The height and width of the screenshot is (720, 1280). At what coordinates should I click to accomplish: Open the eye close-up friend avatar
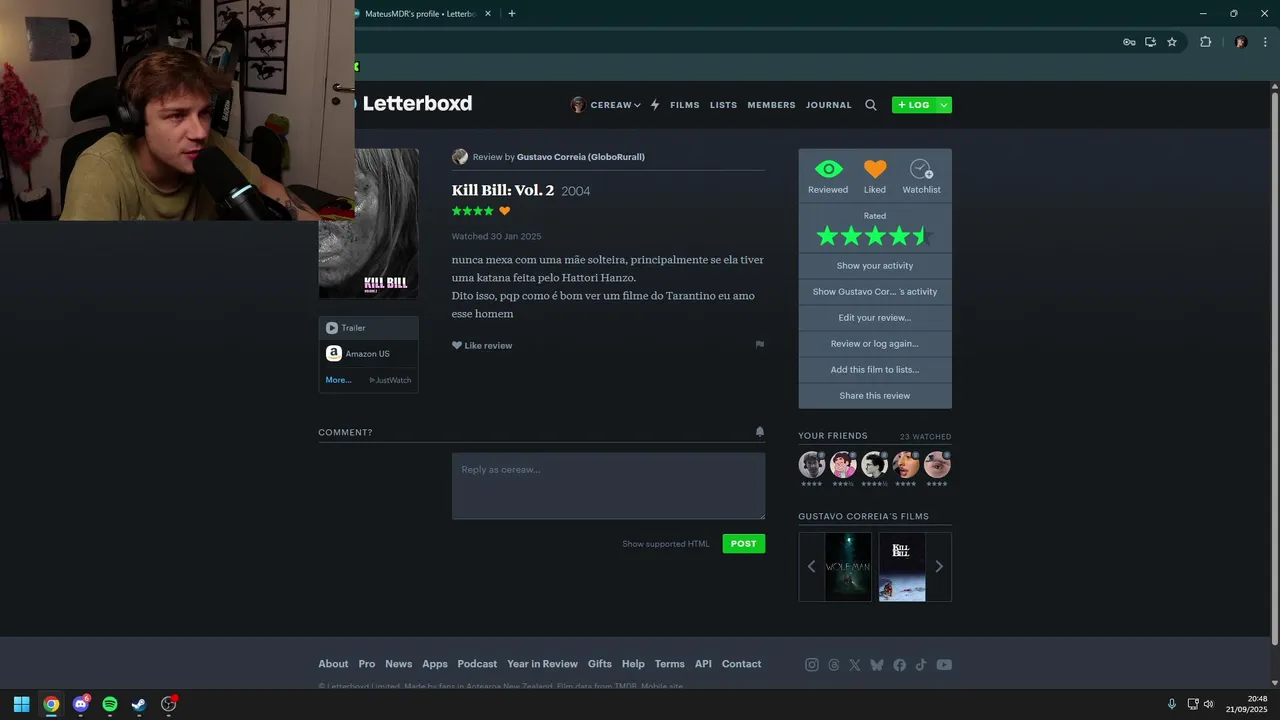(937, 464)
